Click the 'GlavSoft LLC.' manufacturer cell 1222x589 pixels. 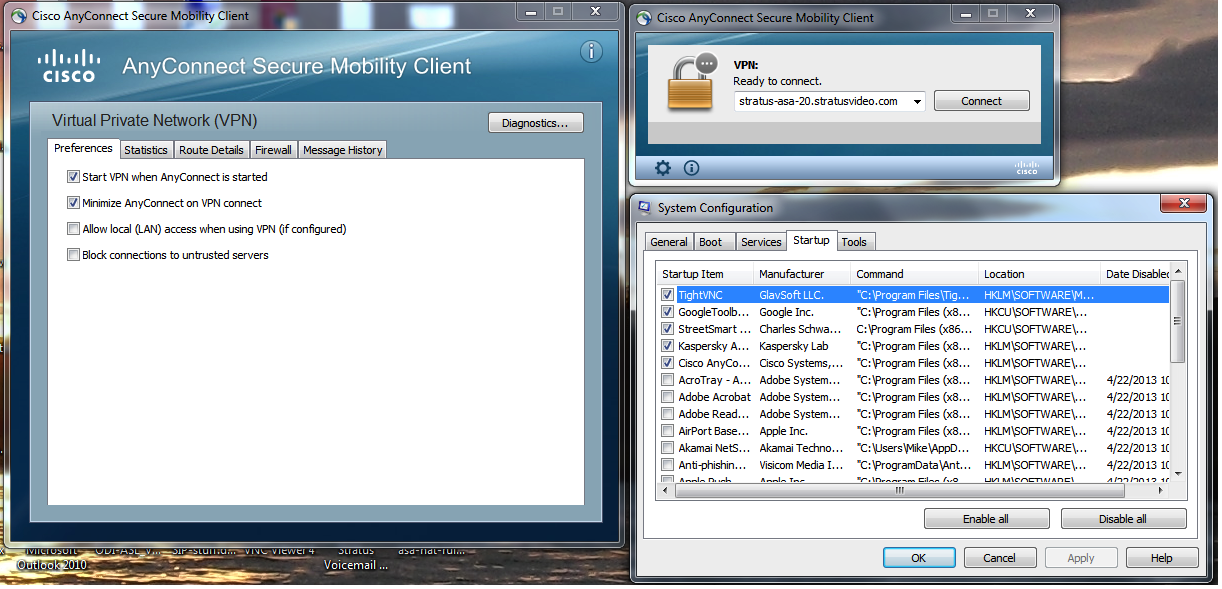point(793,295)
